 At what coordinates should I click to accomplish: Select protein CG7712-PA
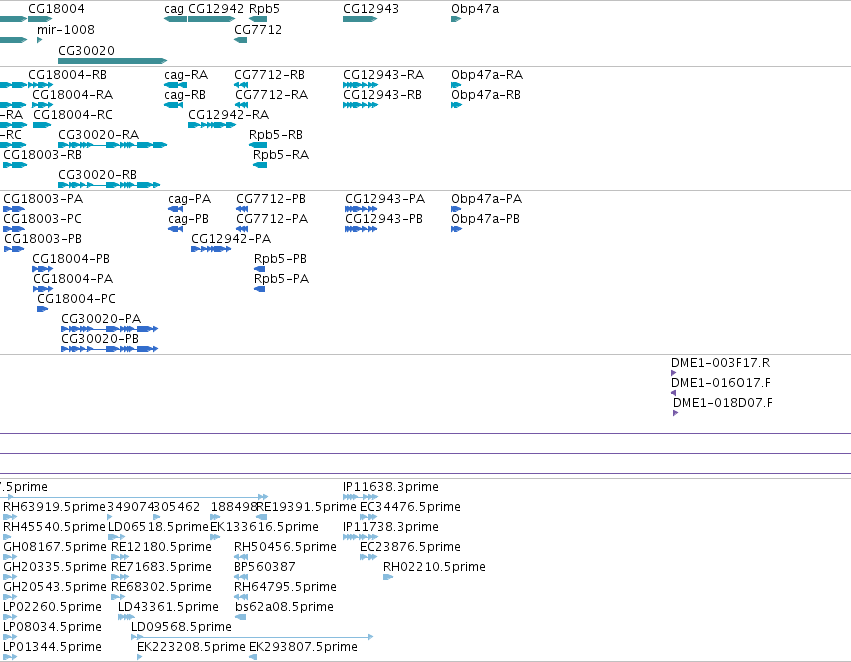click(272, 219)
